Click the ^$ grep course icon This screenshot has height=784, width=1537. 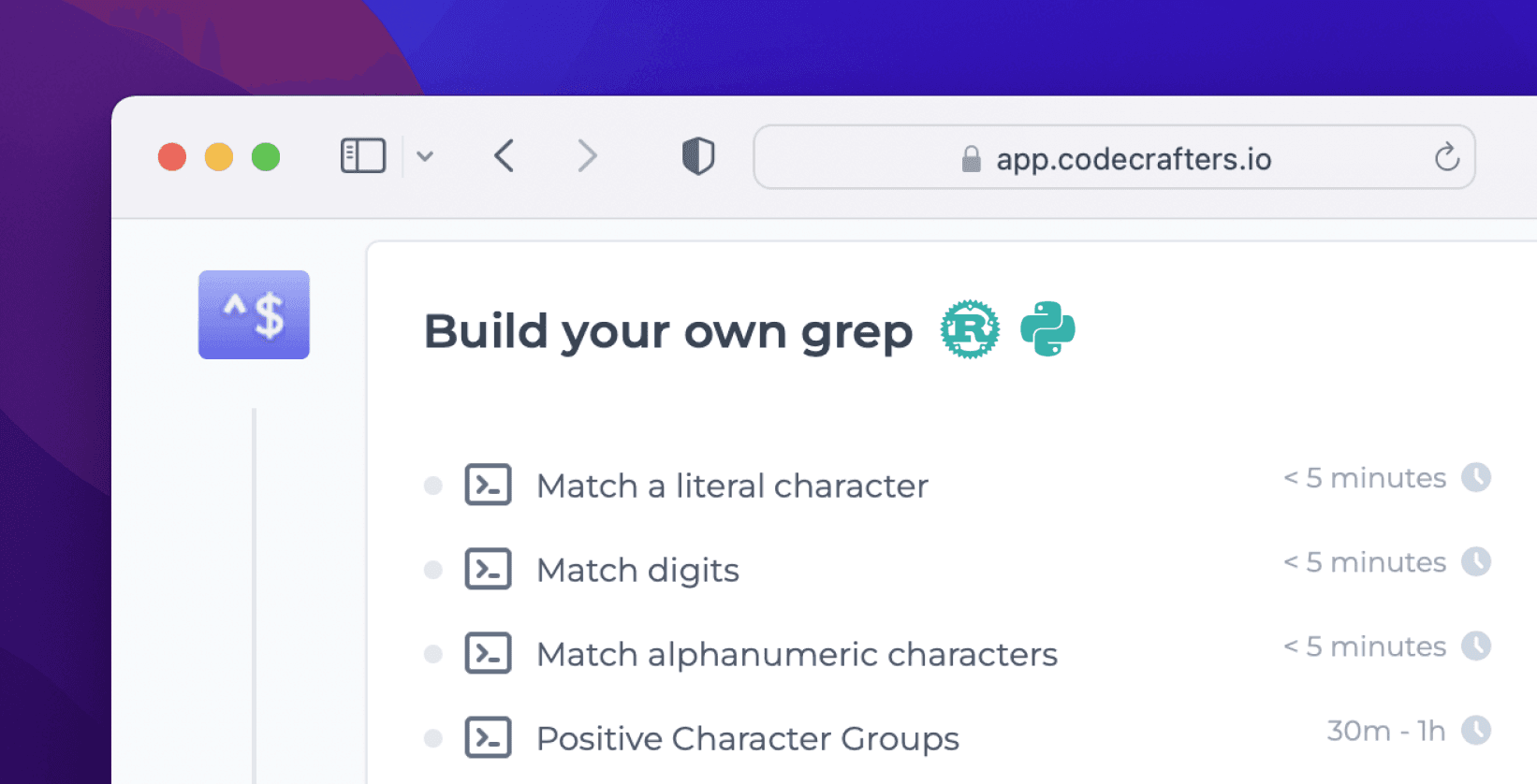[x=254, y=314]
